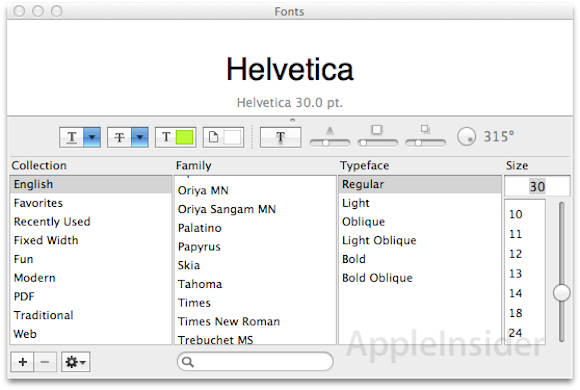Click the shadow blur slider
The height and width of the screenshot is (390, 580).
(377, 142)
